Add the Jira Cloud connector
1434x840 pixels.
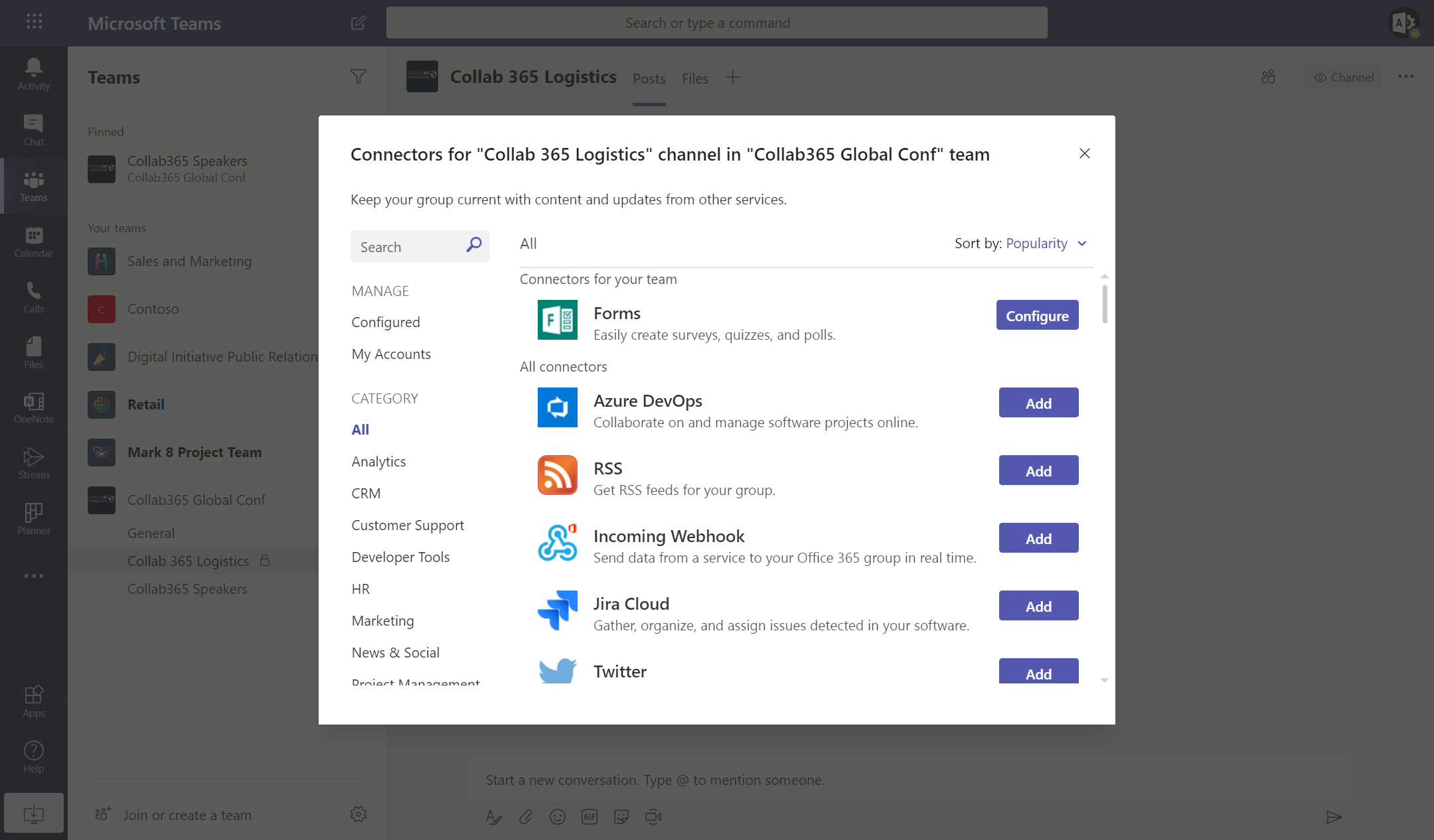[x=1038, y=606]
